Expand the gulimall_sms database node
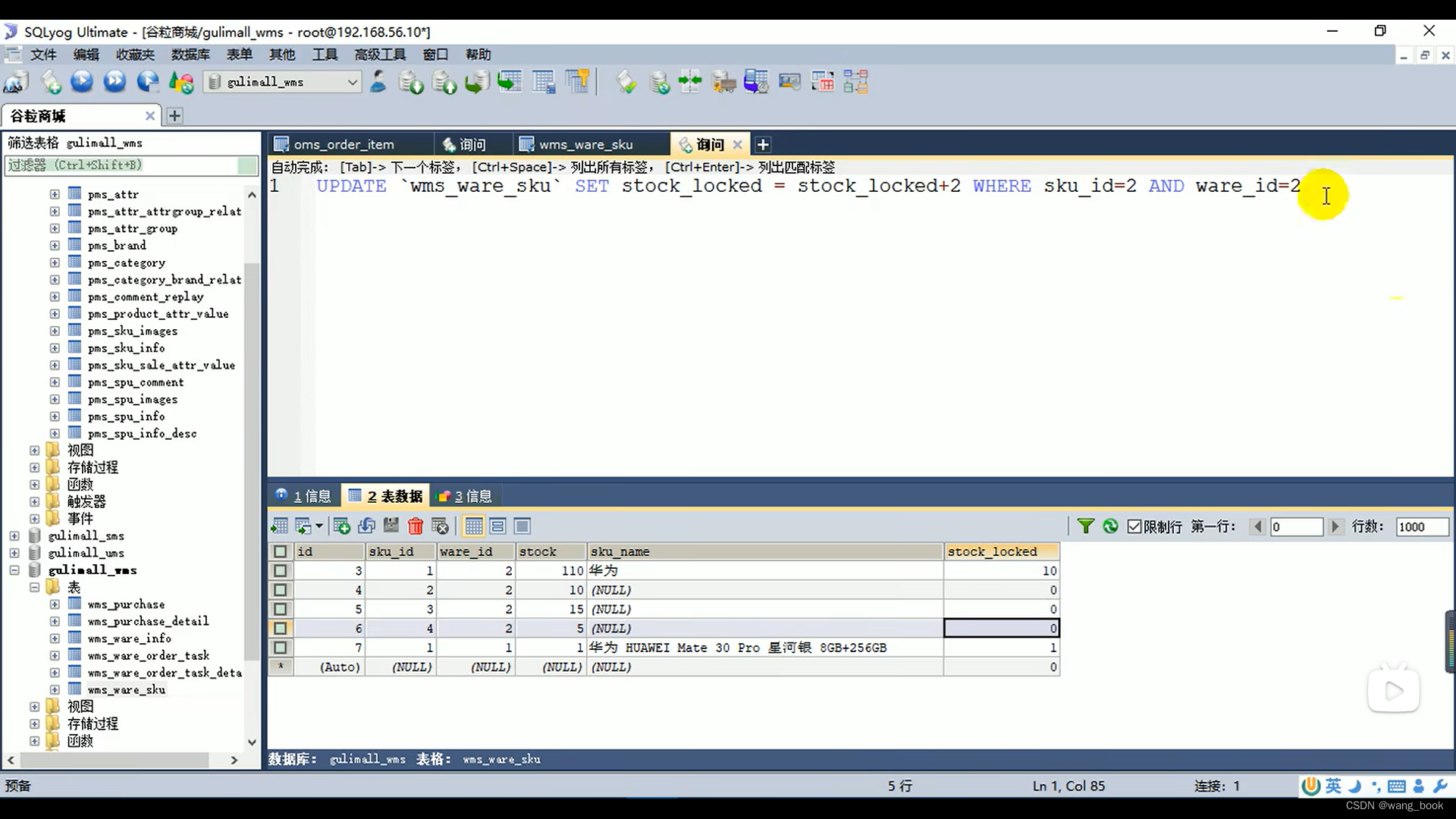 click(14, 536)
